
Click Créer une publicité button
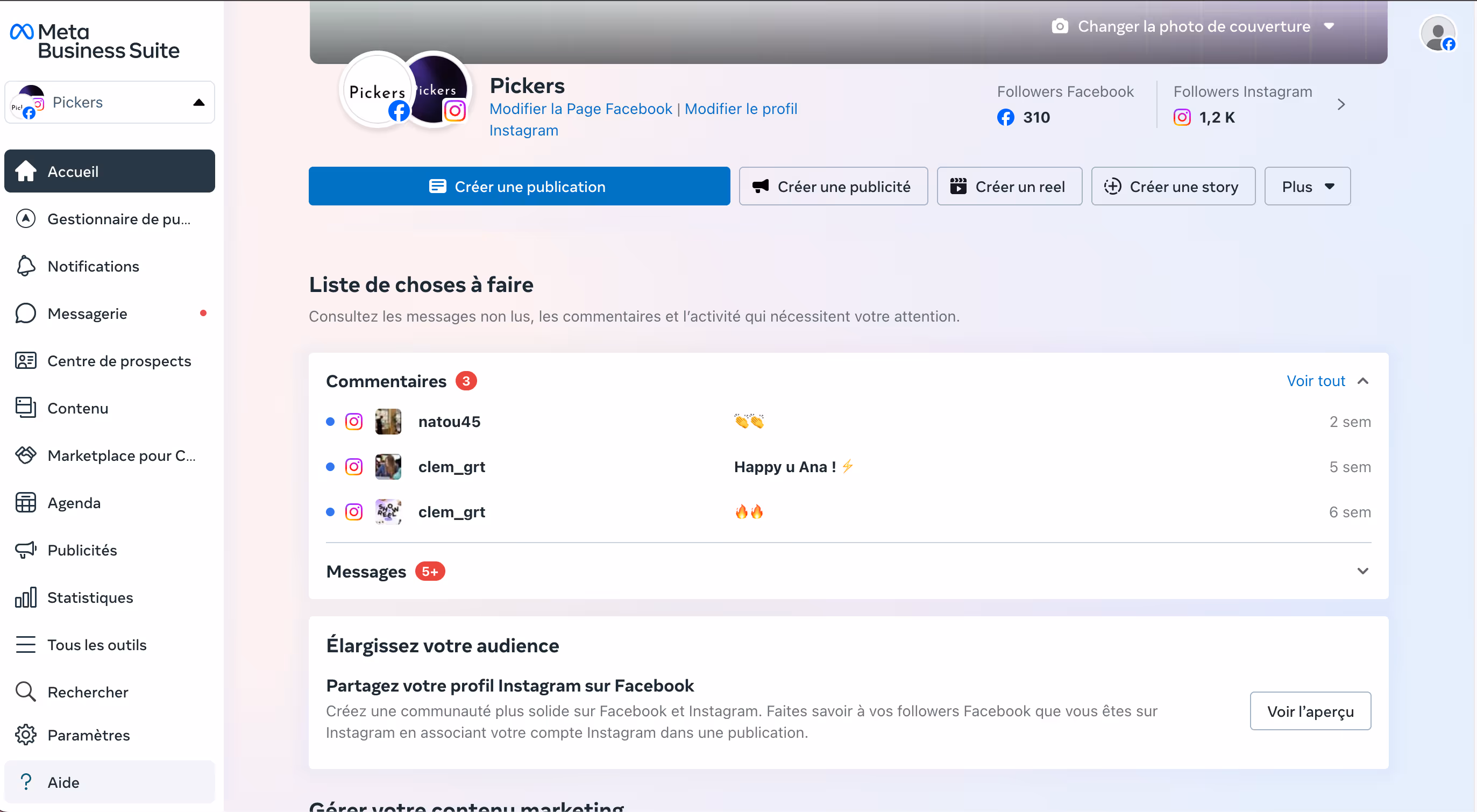pyautogui.click(x=833, y=186)
